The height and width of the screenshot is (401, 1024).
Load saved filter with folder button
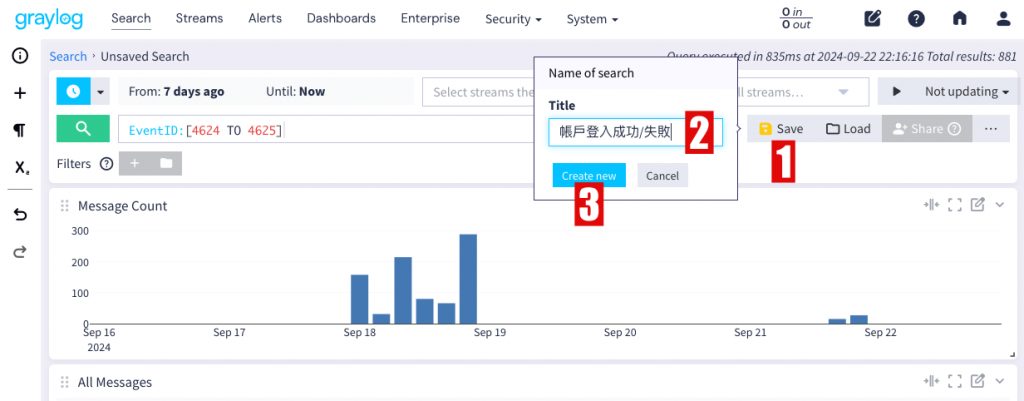(167, 163)
